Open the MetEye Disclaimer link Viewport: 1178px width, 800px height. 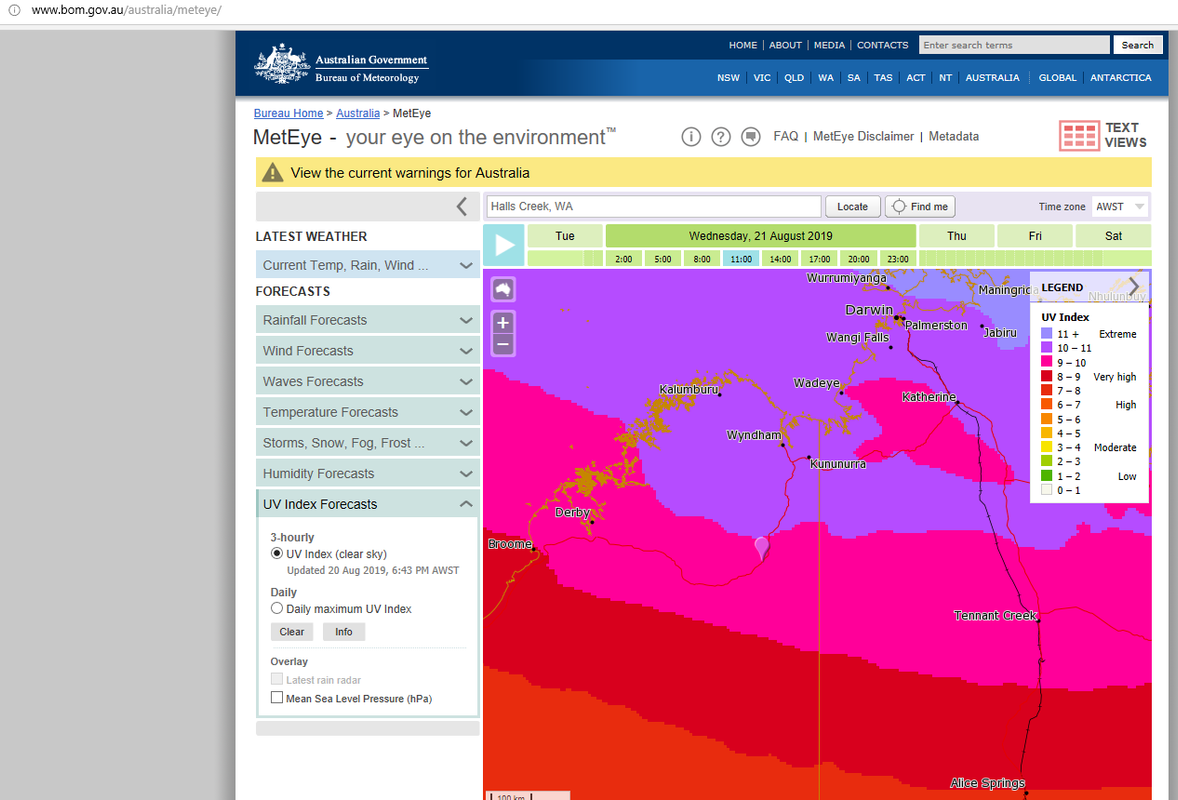point(863,136)
